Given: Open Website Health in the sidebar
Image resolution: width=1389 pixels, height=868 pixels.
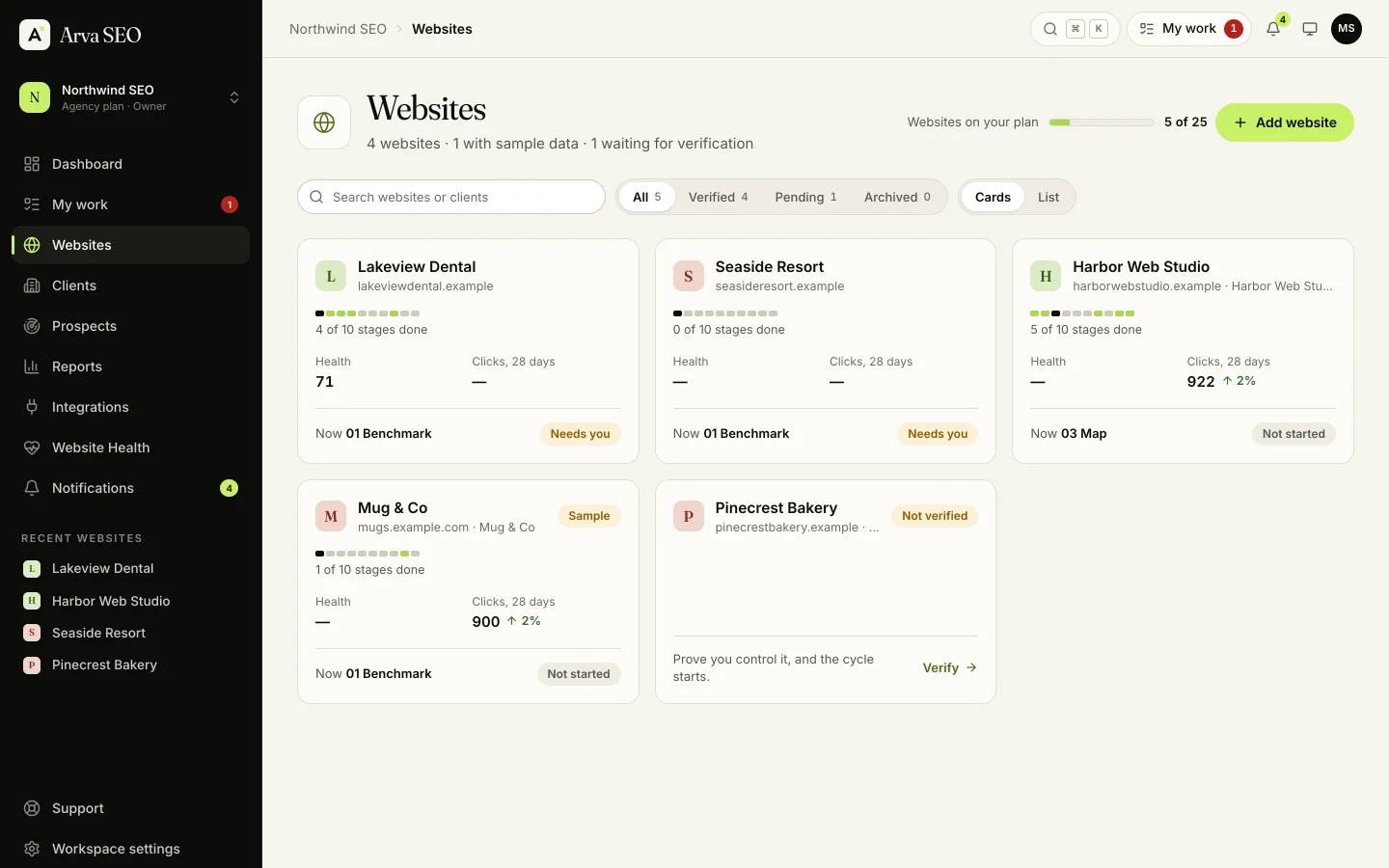Looking at the screenshot, I should pyautogui.click(x=130, y=448).
